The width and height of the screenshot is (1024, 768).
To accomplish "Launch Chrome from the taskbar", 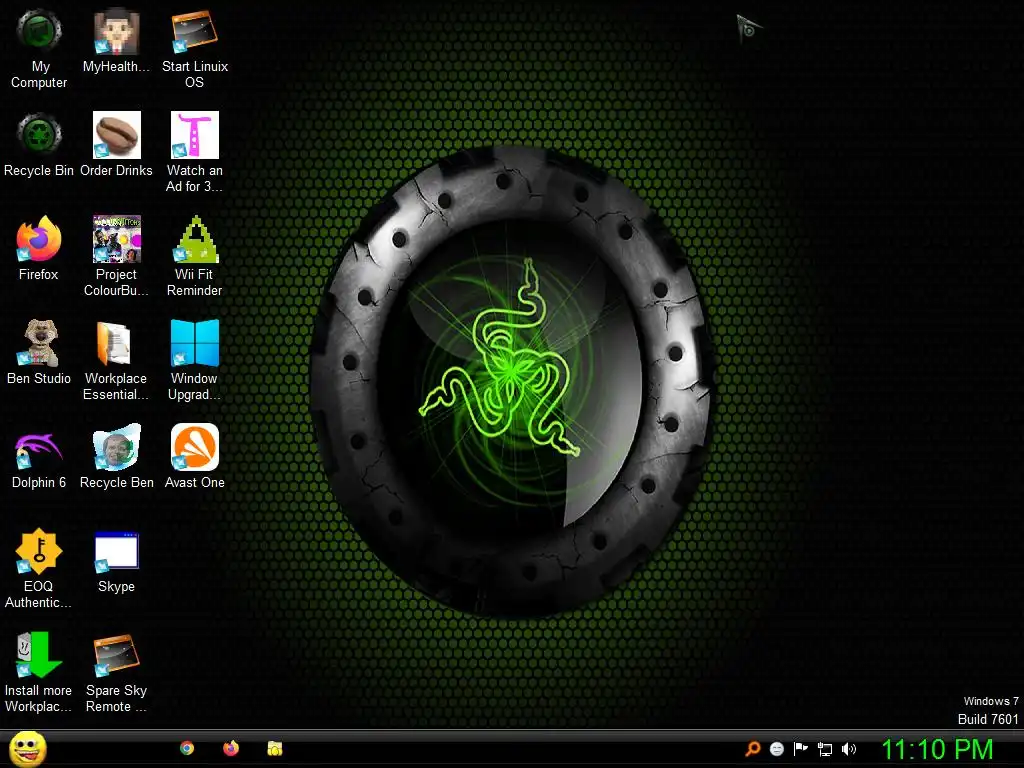I will (x=187, y=748).
